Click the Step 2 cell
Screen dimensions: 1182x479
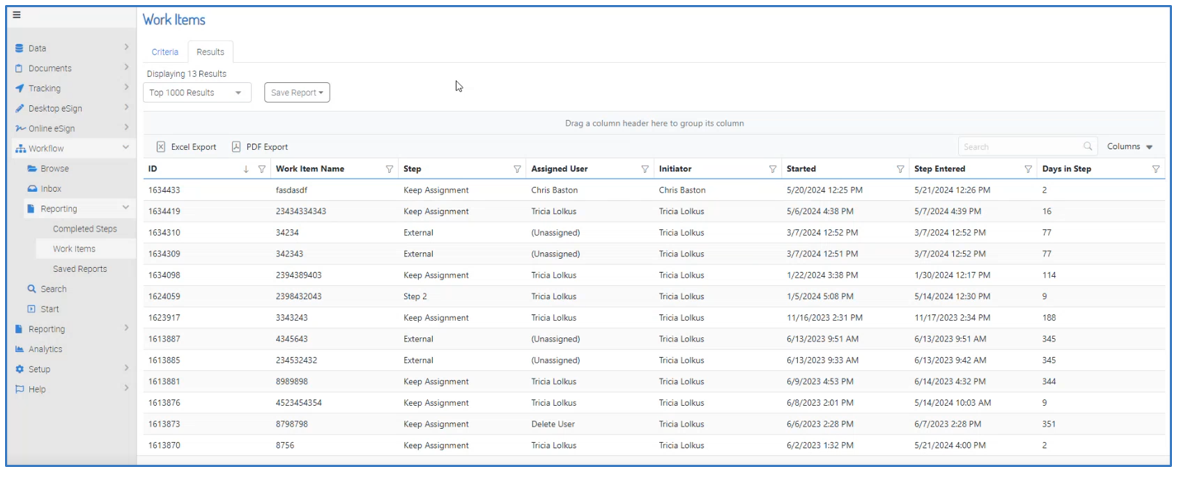(x=415, y=296)
